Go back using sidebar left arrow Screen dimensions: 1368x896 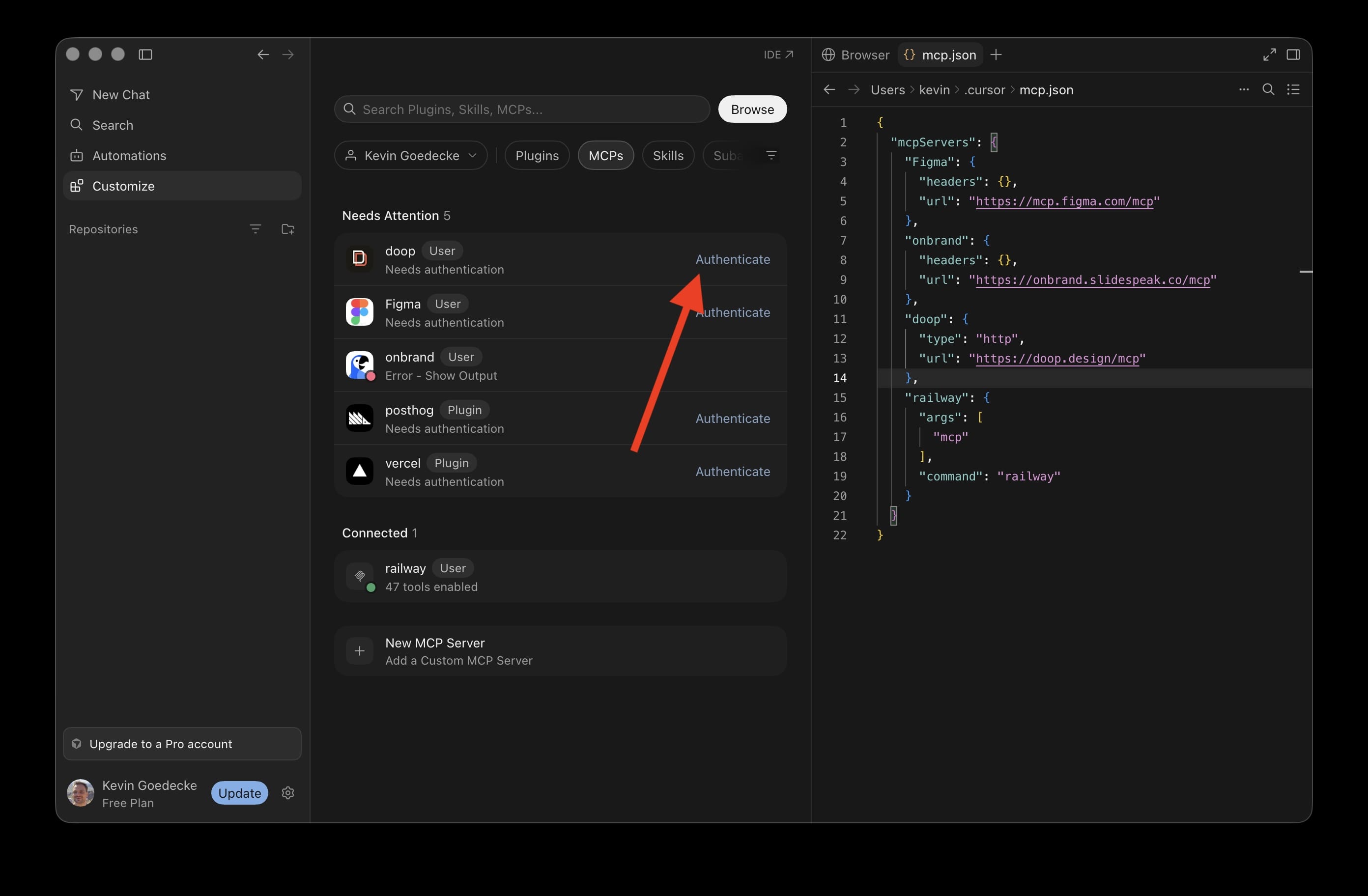263,55
